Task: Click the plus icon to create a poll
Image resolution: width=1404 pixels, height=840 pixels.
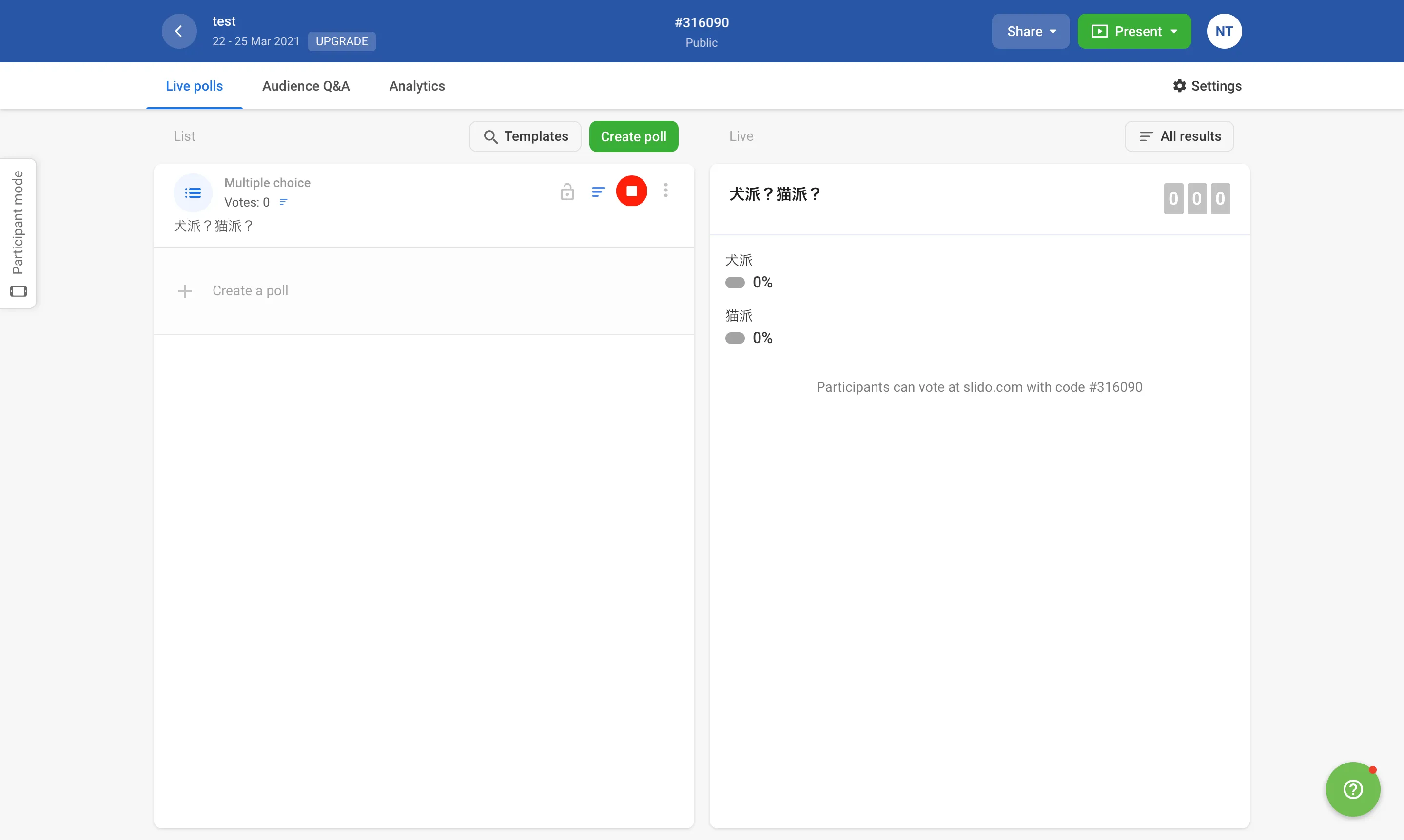Action: [x=185, y=291]
